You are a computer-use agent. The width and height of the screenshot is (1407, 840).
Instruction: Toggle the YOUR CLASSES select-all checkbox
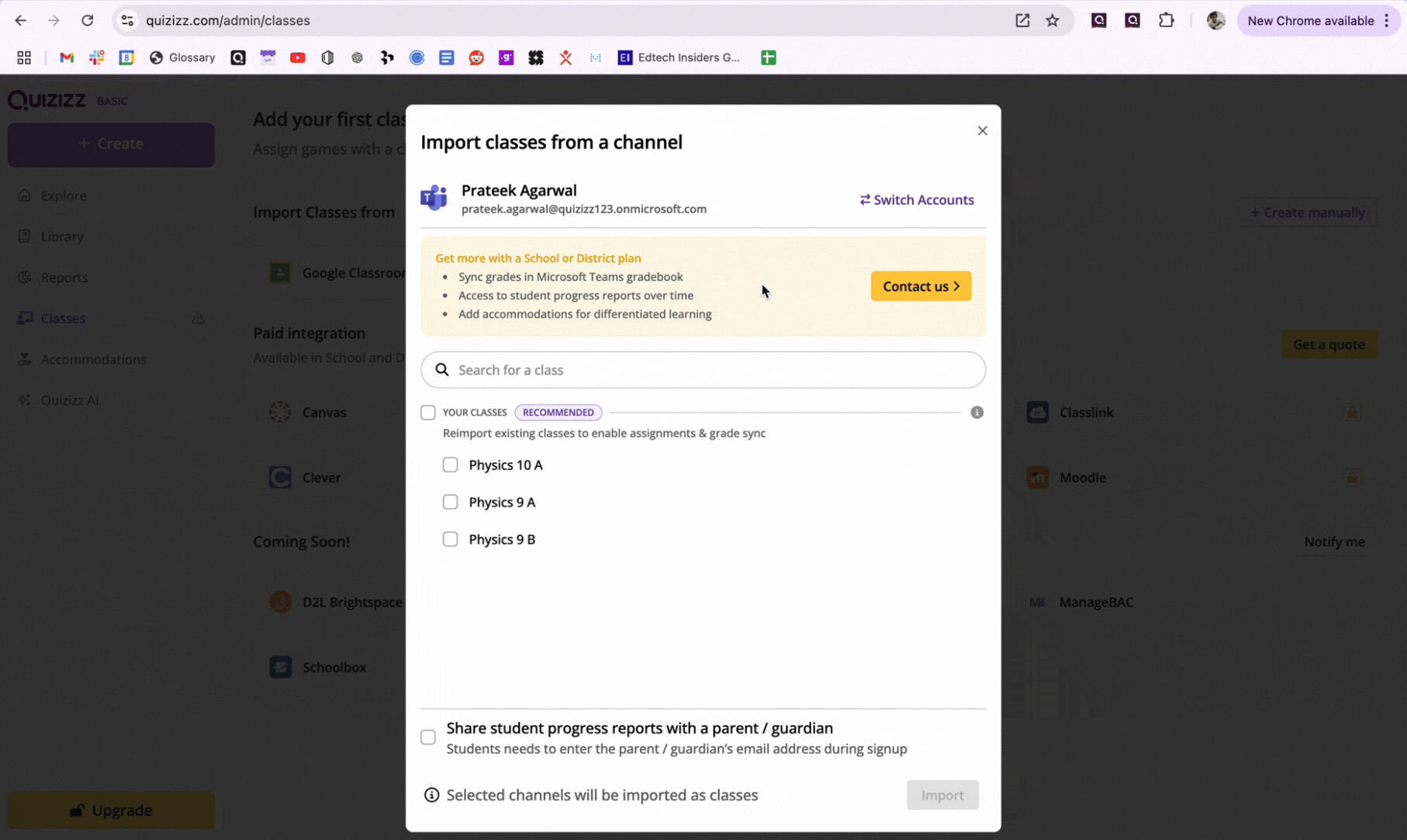[x=428, y=413]
